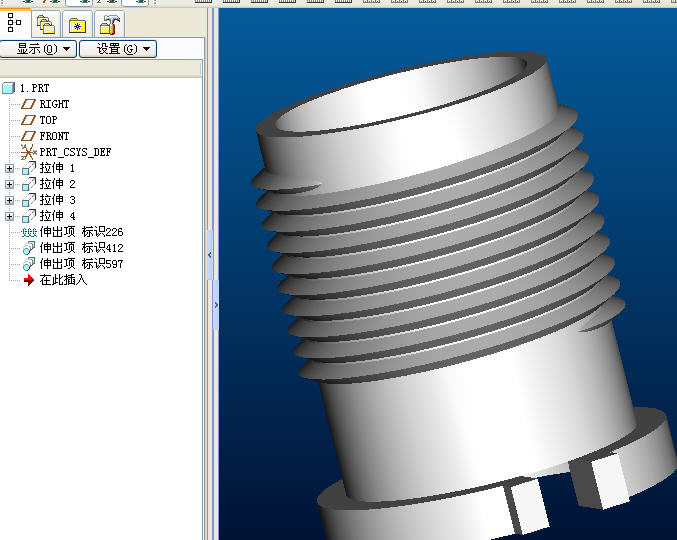Select the TOP datum plane
This screenshot has width=677, height=540.
point(48,120)
